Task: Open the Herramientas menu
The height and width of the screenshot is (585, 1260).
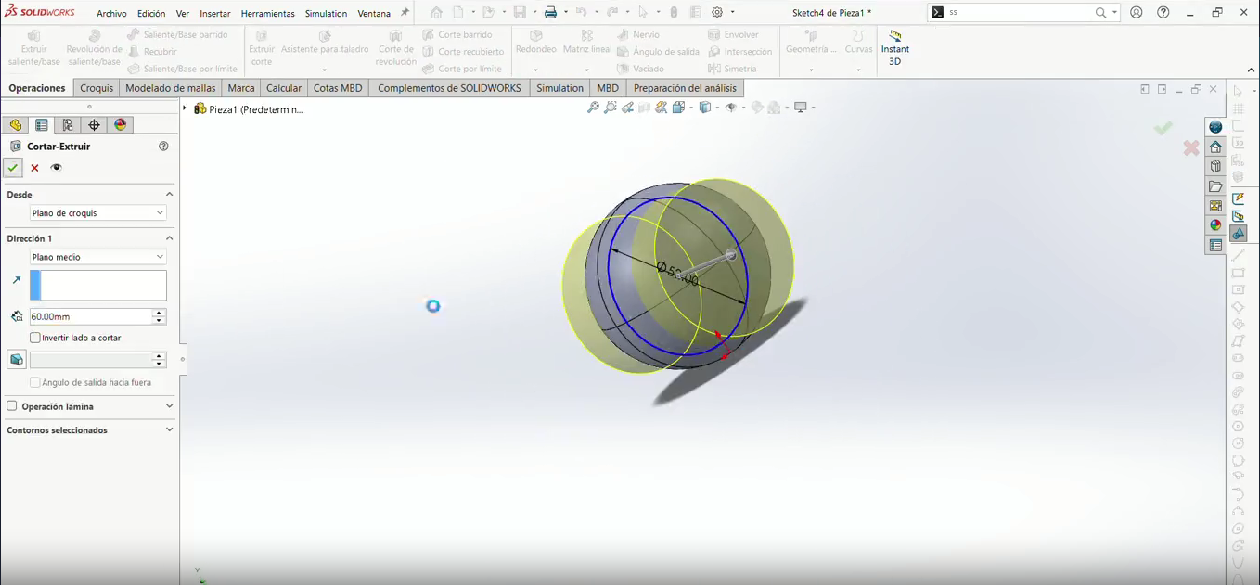Action: 267,14
